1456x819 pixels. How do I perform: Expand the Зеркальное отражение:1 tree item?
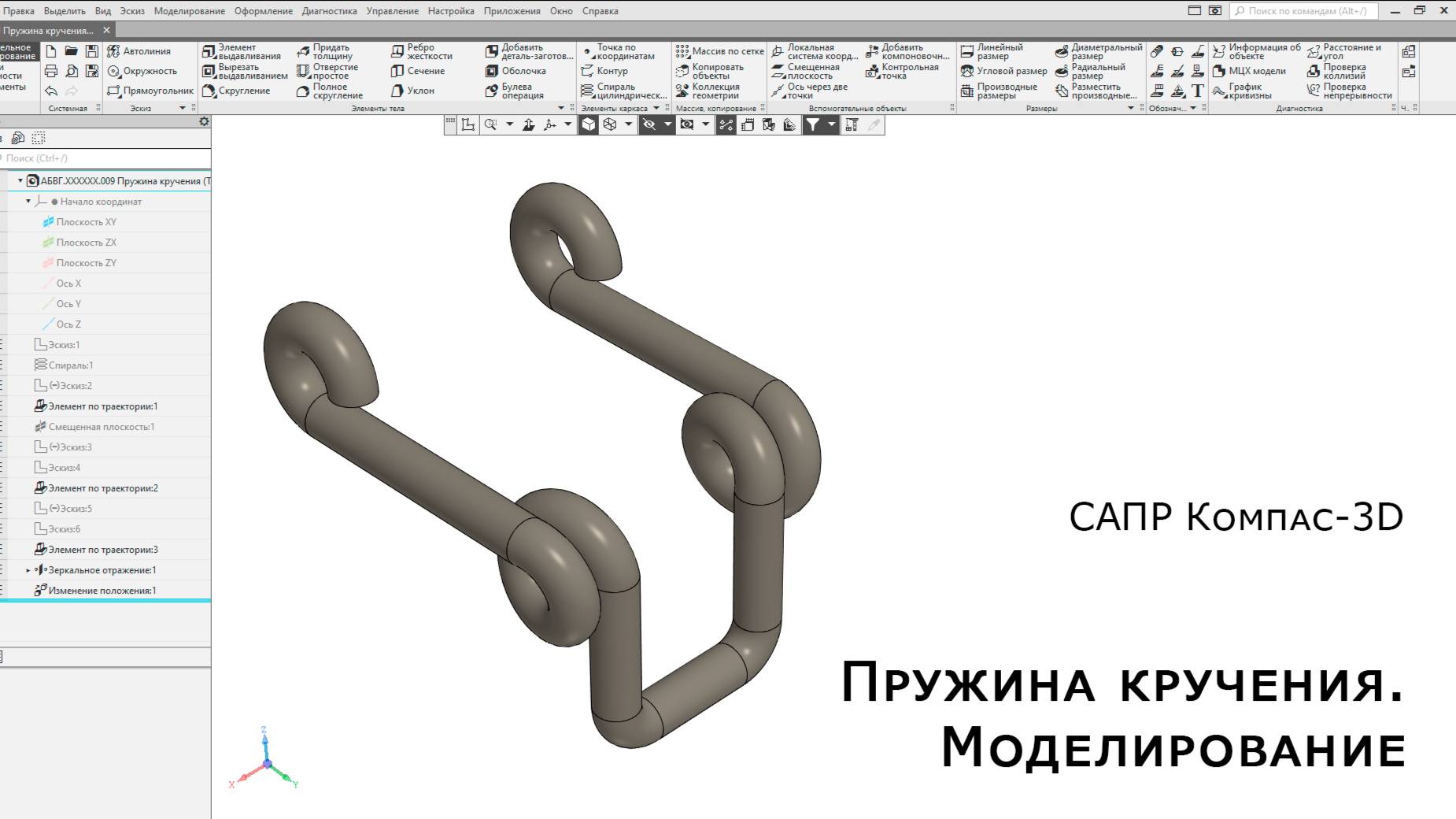pyautogui.click(x=26, y=570)
